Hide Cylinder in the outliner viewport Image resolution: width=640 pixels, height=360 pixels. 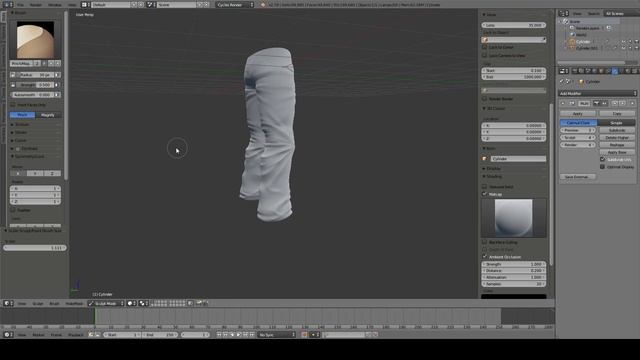point(623,42)
